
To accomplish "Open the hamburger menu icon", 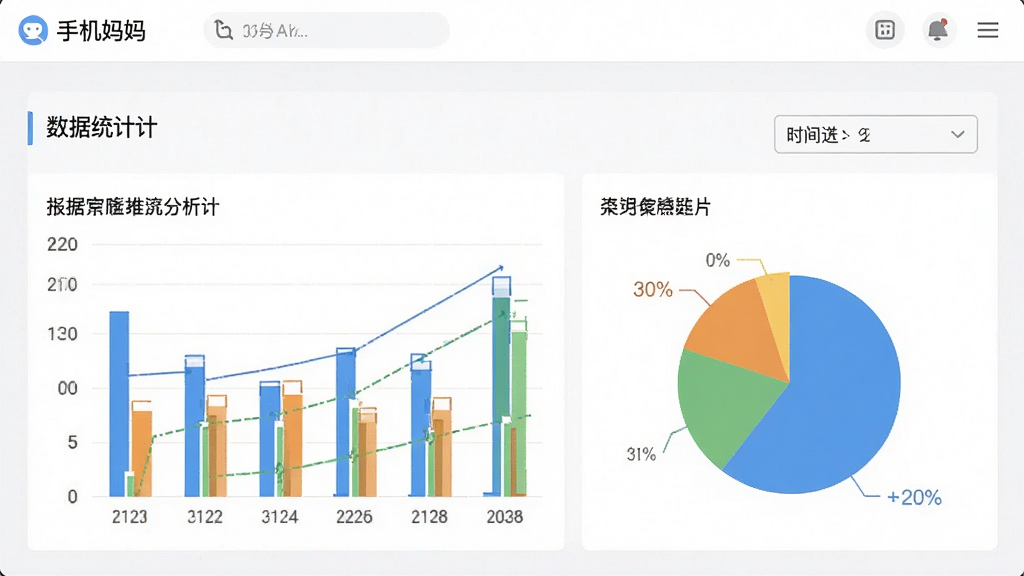I will point(987,30).
